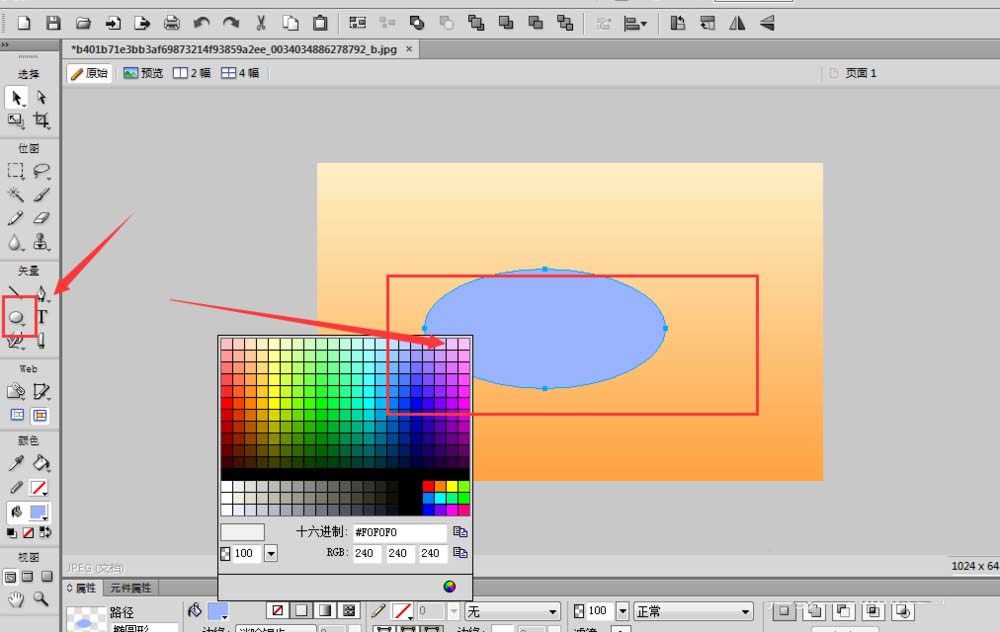The width and height of the screenshot is (1000, 632).
Task: Open the Align dropdown in the toolbar
Action: point(635,24)
